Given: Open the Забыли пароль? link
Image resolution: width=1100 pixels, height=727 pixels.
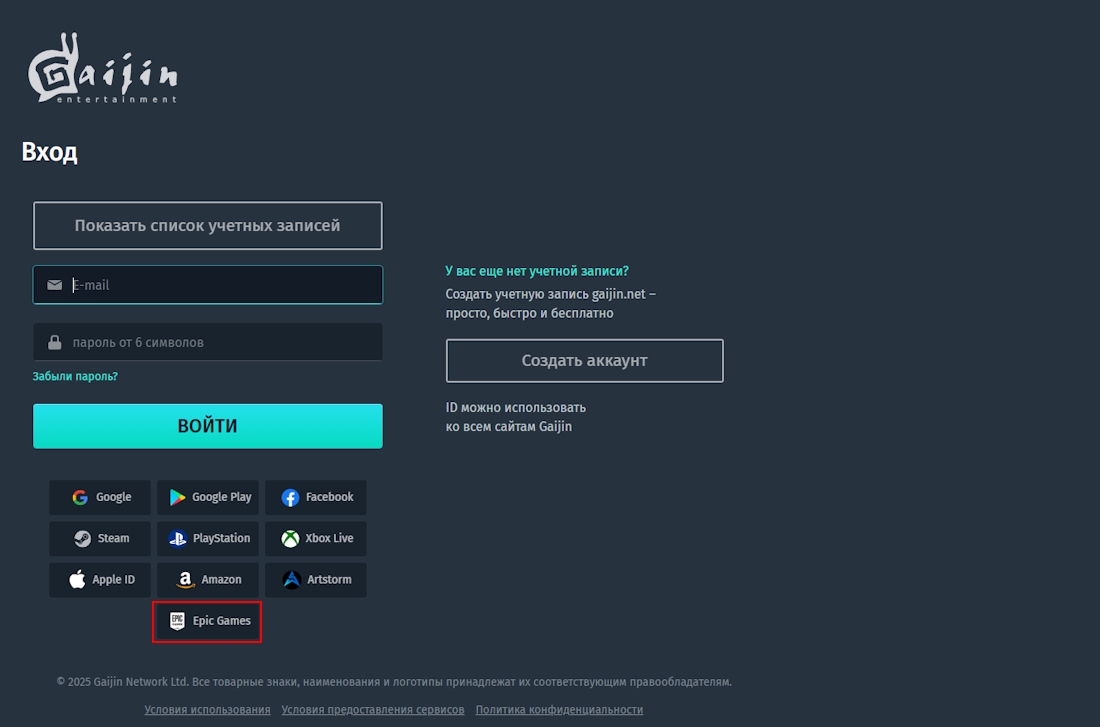Looking at the screenshot, I should pyautogui.click(x=75, y=377).
